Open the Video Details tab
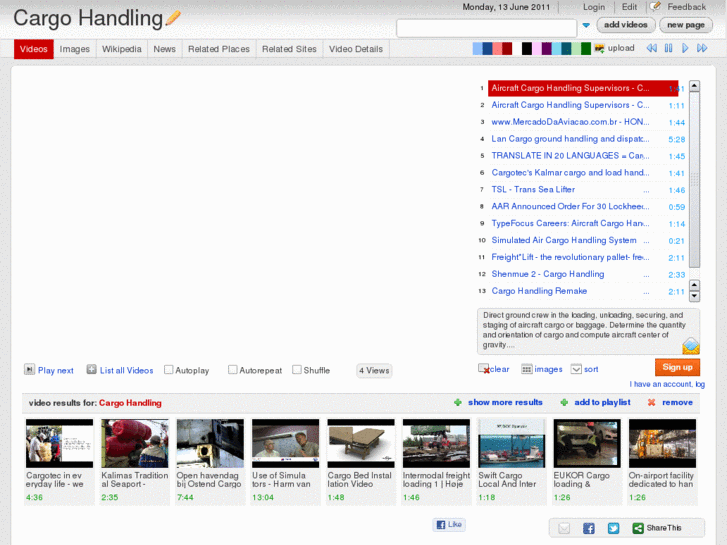The width and height of the screenshot is (727, 545). tap(356, 49)
